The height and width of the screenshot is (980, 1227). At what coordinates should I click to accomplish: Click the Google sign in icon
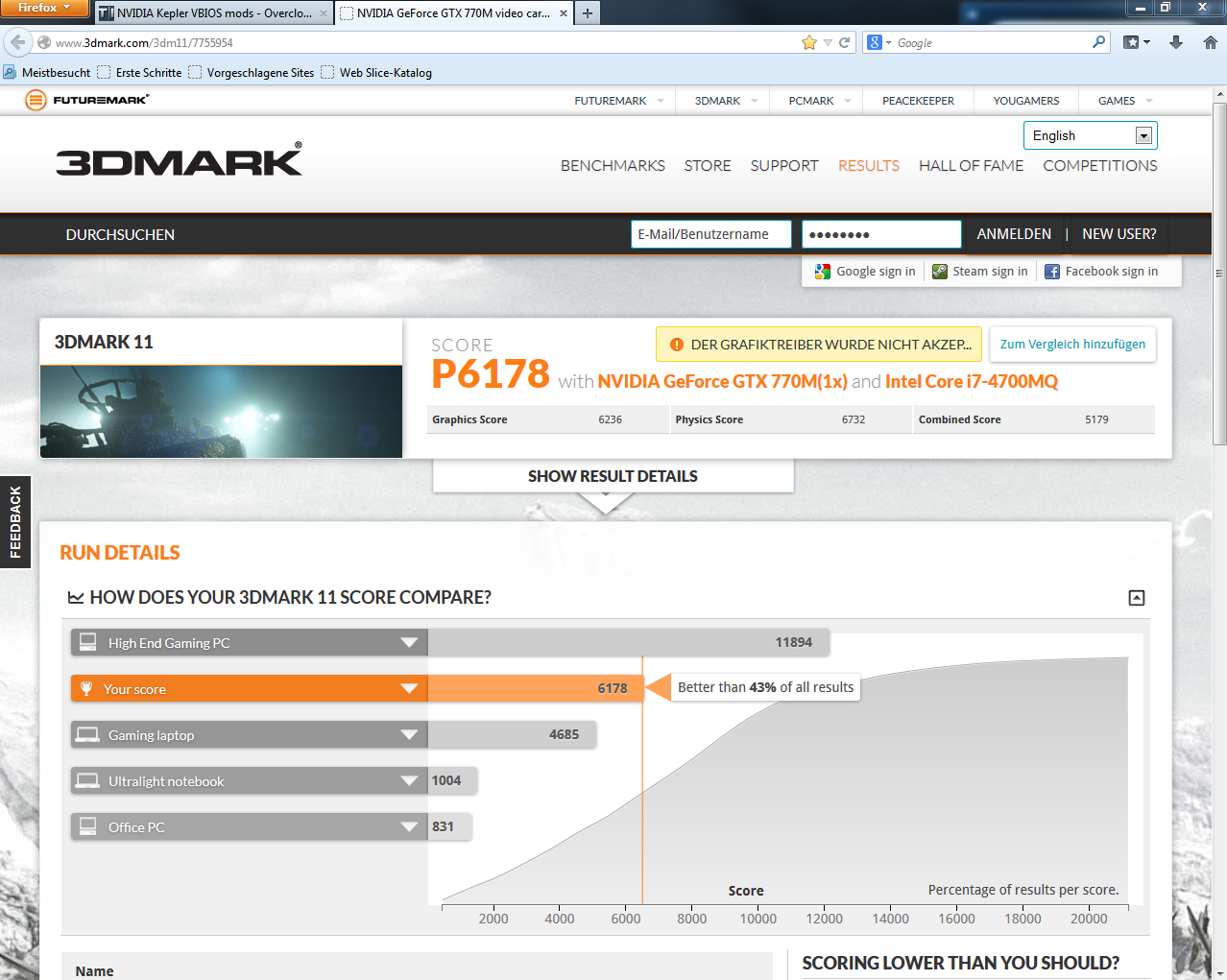[823, 272]
